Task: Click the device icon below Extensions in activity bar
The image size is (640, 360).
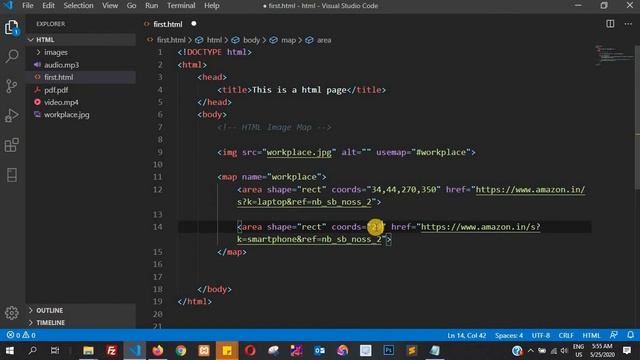Action: (12, 175)
